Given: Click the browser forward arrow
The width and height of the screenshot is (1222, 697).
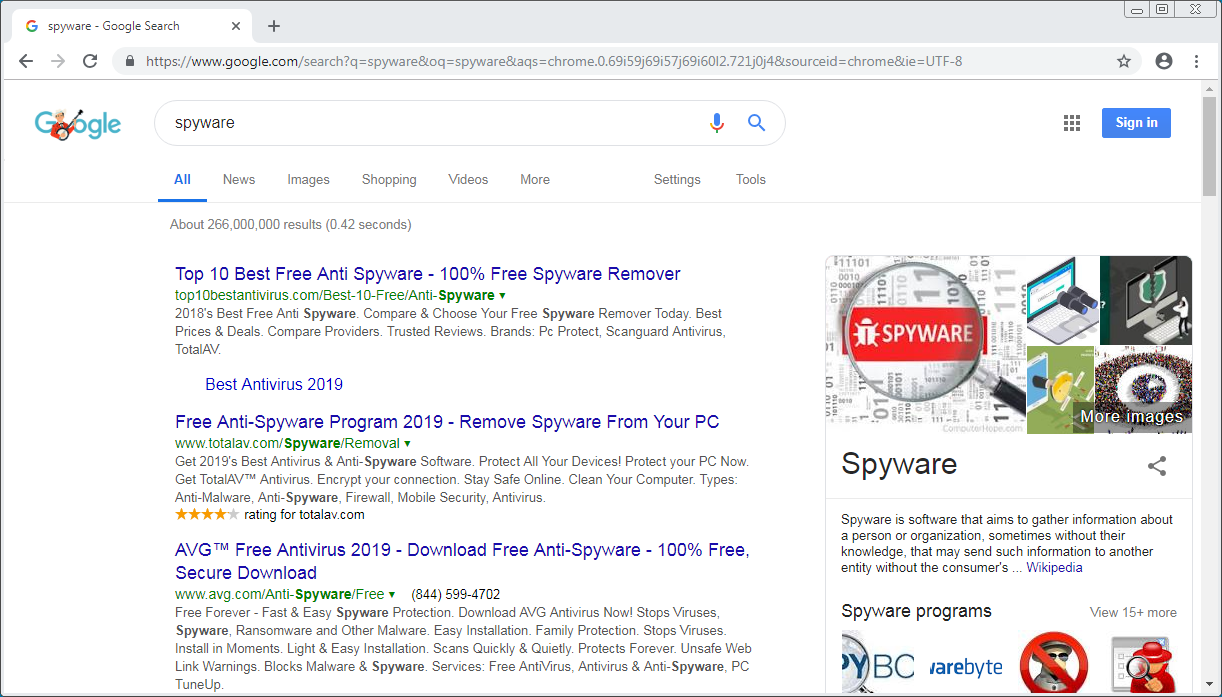Looking at the screenshot, I should [58, 61].
